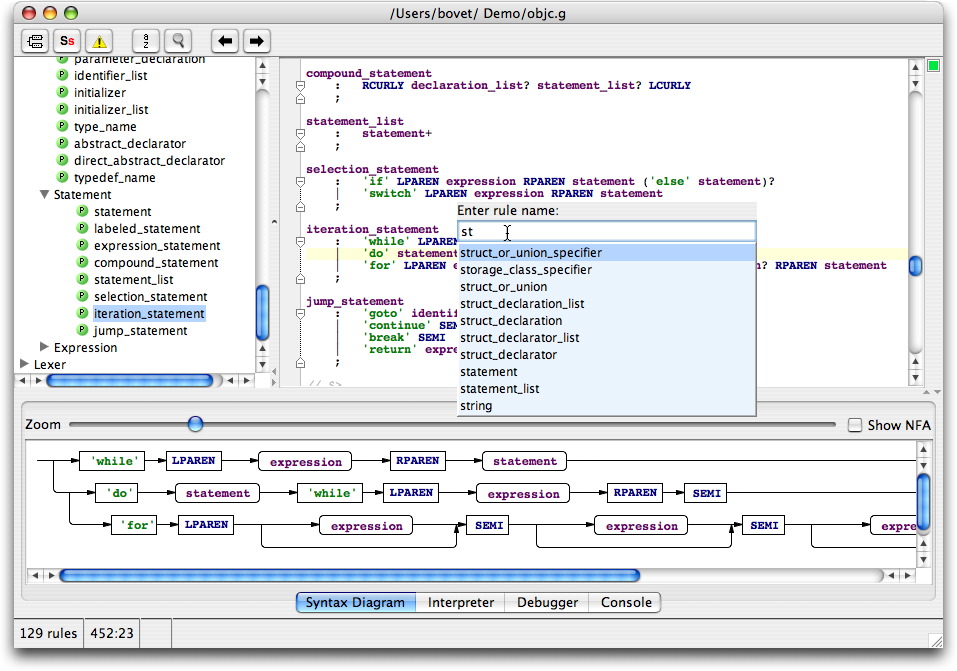Screen dimensions: 957x671
Task: Go forward with the right arrow button
Action: 256,41
